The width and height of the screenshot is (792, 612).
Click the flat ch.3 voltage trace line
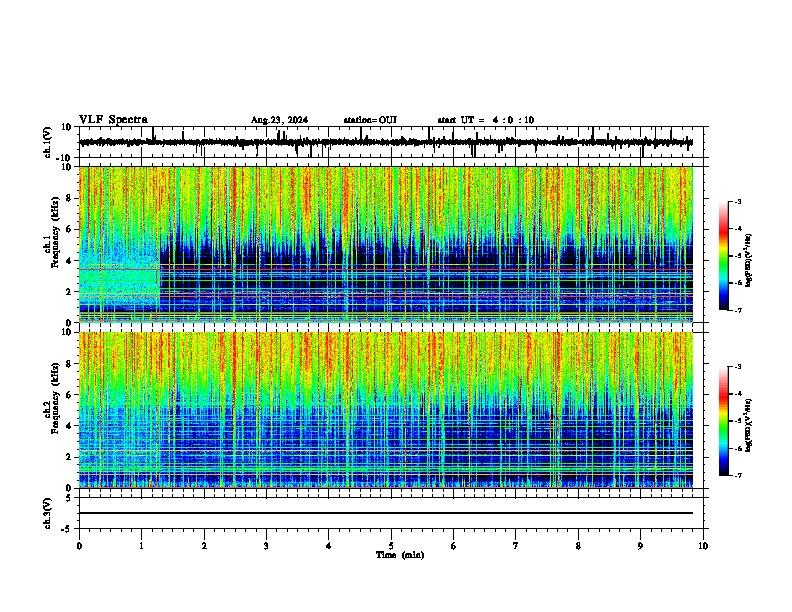[386, 513]
